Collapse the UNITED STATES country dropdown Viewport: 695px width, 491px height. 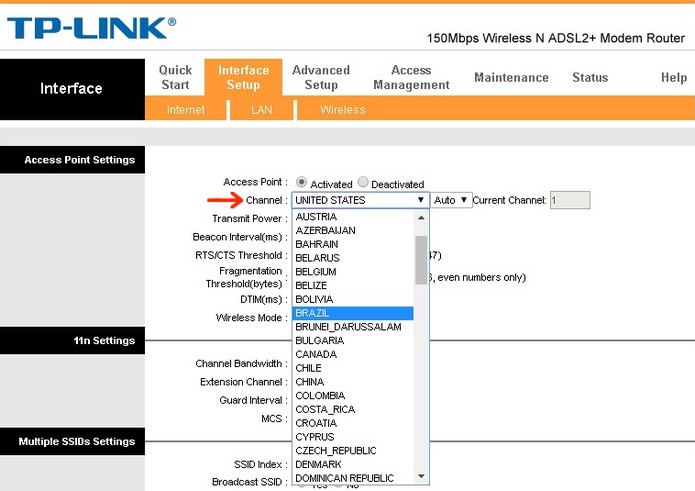360,200
